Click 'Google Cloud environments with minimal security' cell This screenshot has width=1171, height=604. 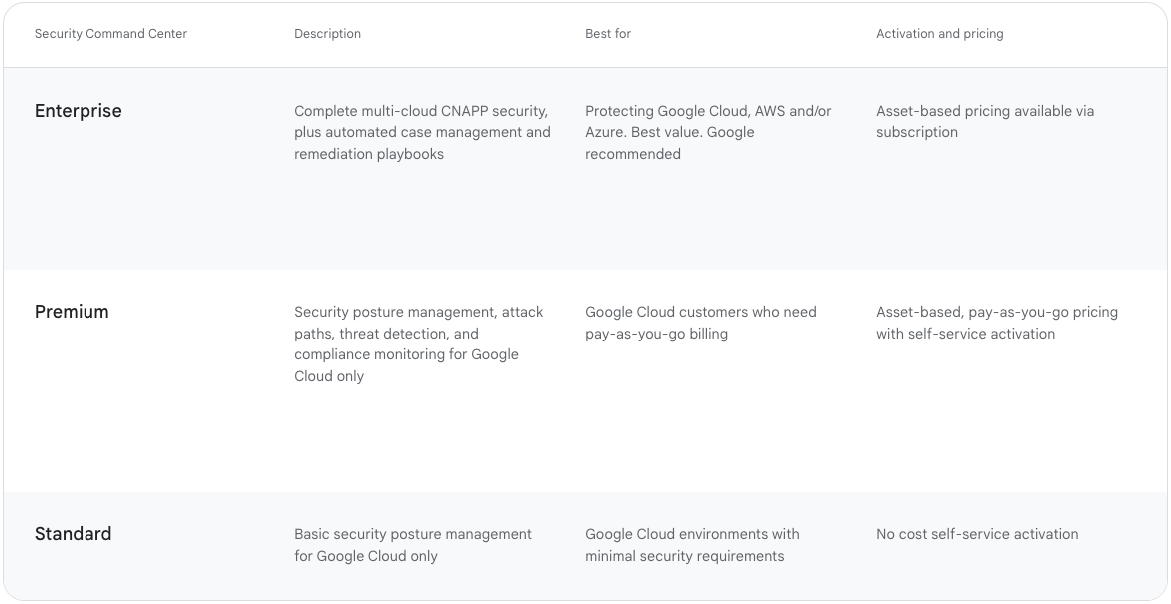pos(692,545)
